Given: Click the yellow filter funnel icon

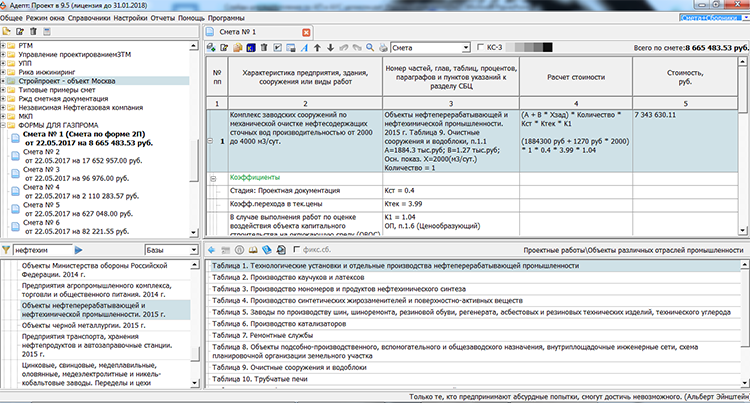Looking at the screenshot, I should point(6,250).
